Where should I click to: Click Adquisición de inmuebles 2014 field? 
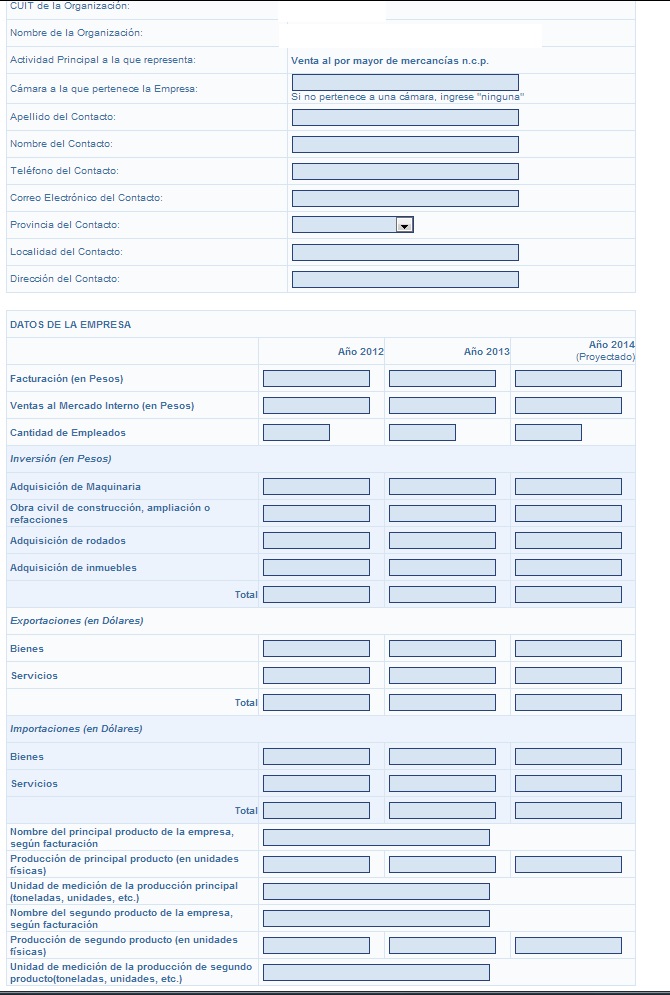pos(568,567)
